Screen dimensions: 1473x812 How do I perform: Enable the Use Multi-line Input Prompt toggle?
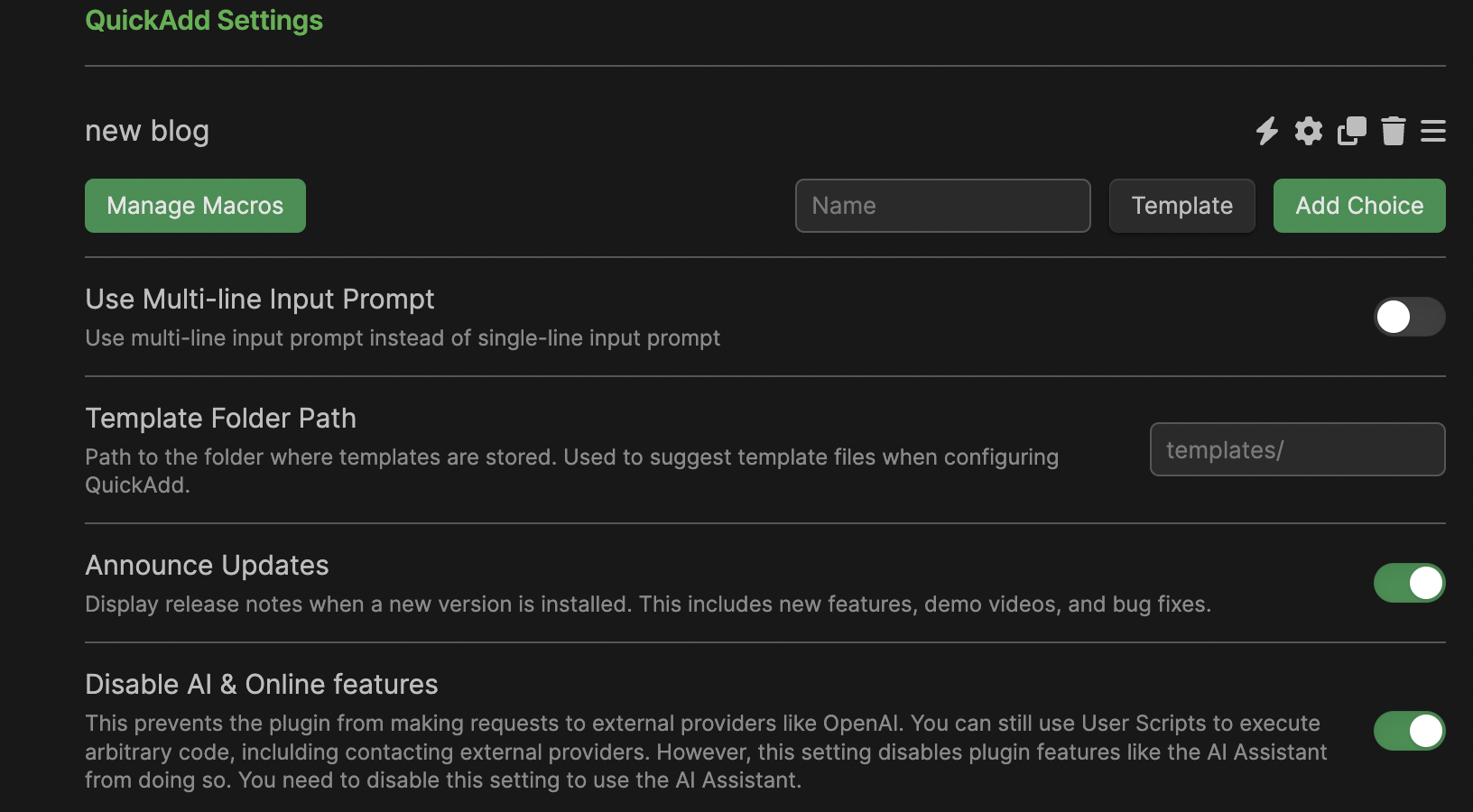(x=1409, y=317)
